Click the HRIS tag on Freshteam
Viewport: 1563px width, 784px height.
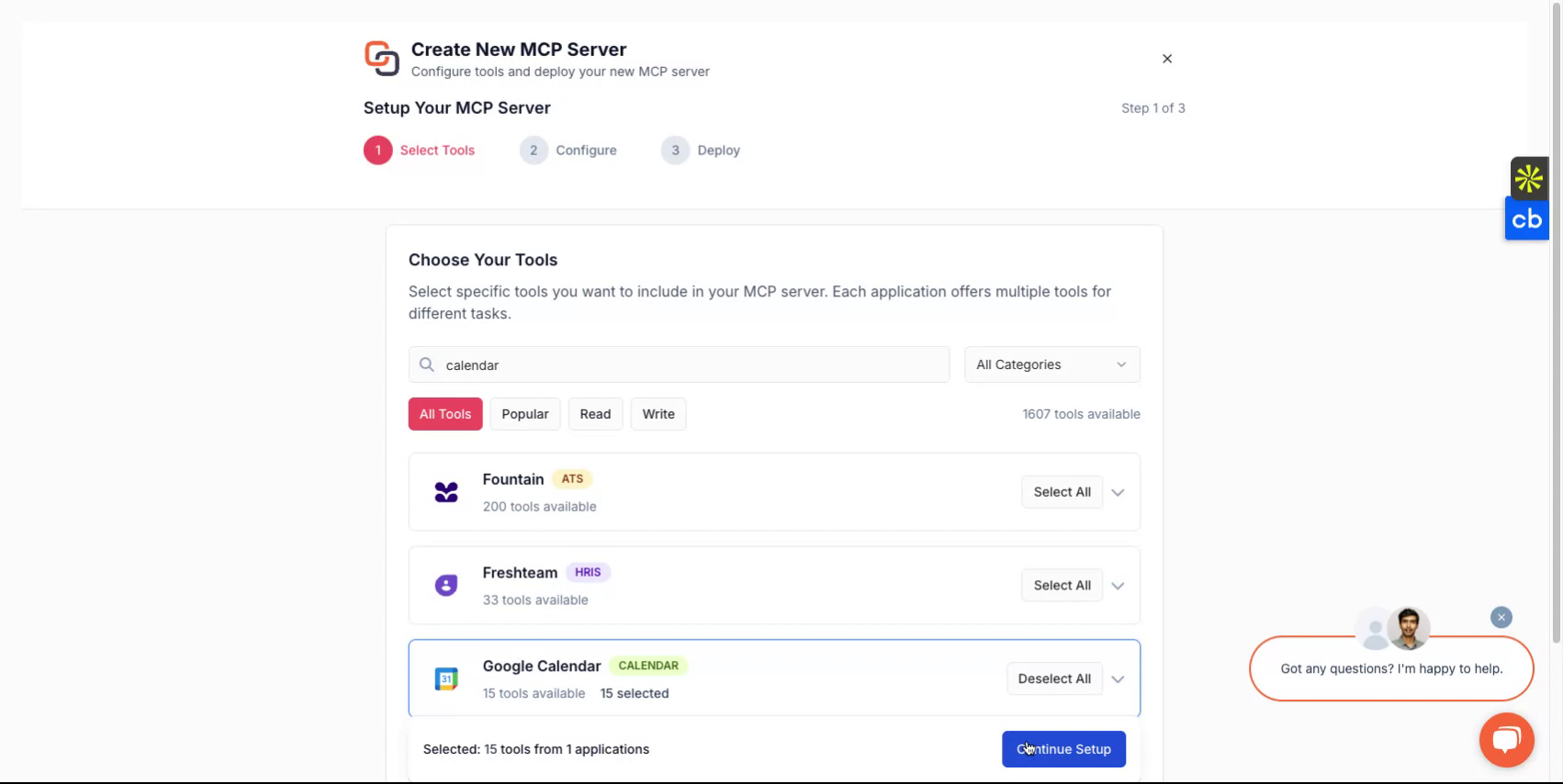pyautogui.click(x=588, y=573)
